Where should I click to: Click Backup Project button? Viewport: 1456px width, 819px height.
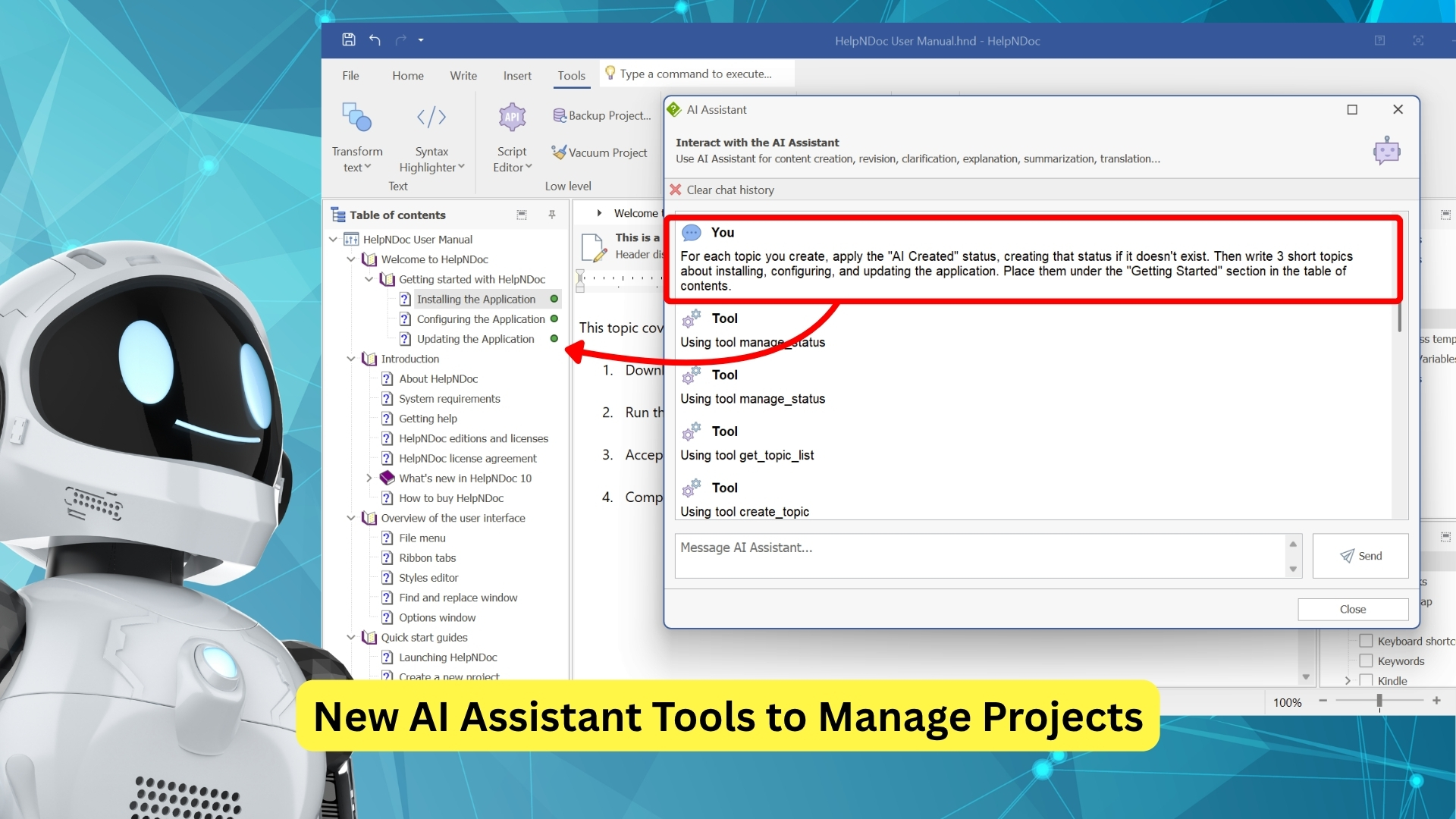[602, 115]
